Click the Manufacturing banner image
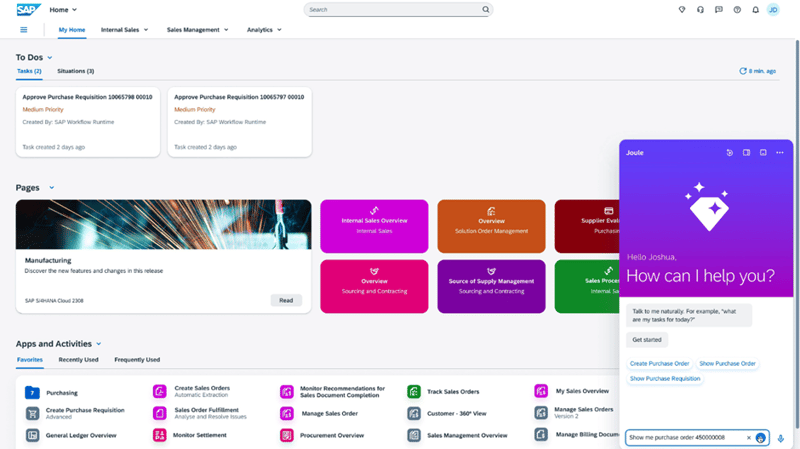The width and height of the screenshot is (800, 449). (x=163, y=224)
